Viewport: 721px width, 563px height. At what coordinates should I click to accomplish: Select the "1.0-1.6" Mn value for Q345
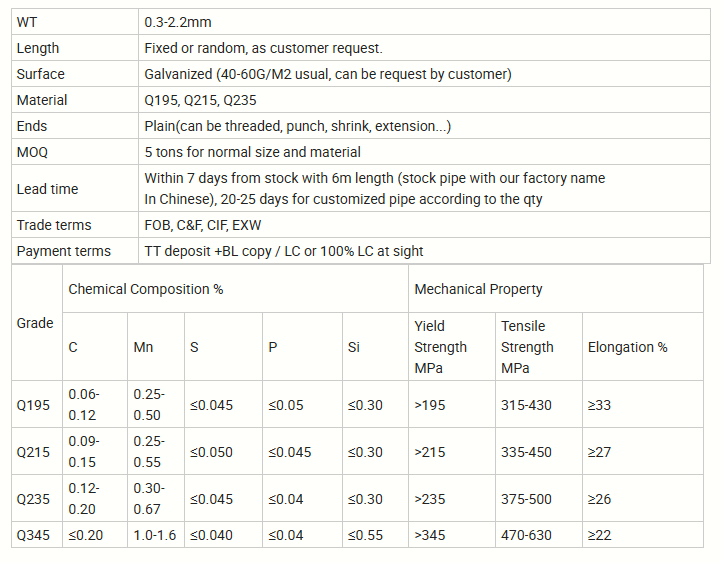click(x=154, y=535)
